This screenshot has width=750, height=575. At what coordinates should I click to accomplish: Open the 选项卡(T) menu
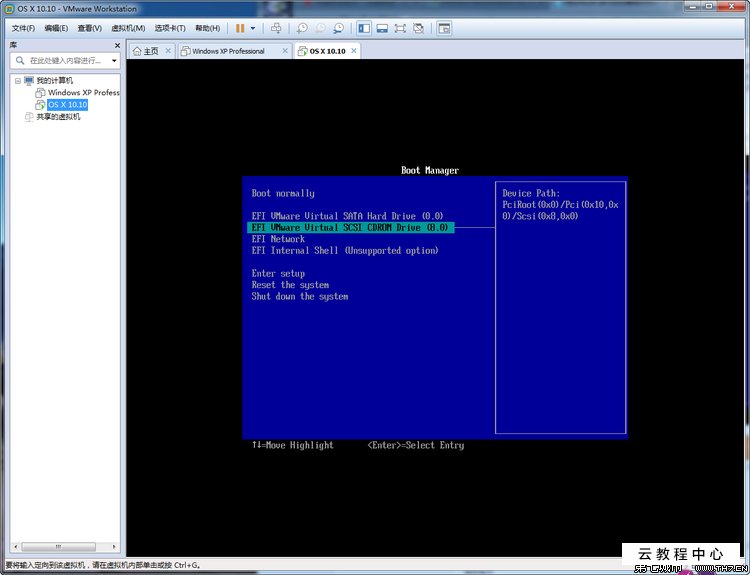[170, 28]
